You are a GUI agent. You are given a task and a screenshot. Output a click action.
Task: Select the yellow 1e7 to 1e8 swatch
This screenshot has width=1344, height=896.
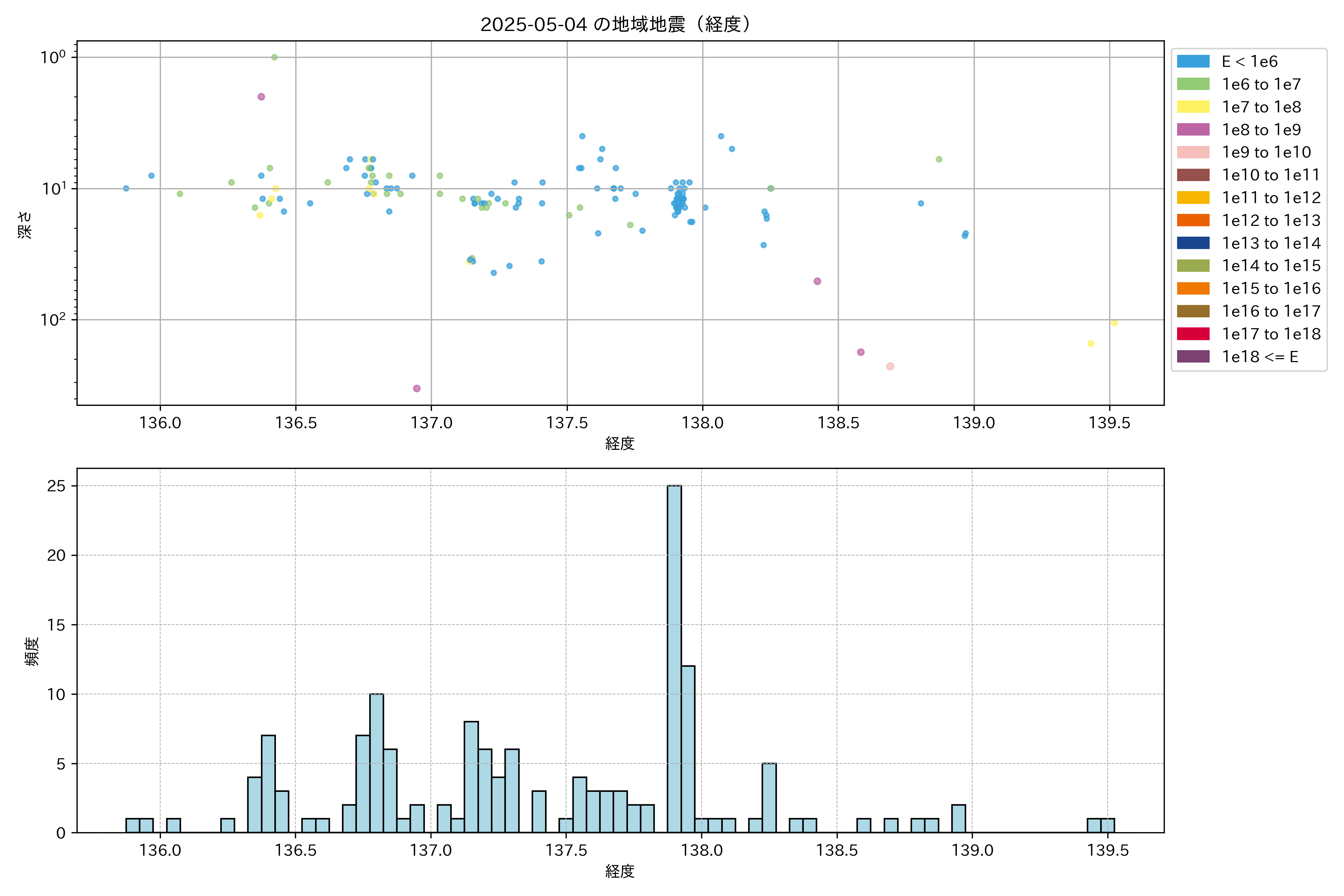point(1192,107)
